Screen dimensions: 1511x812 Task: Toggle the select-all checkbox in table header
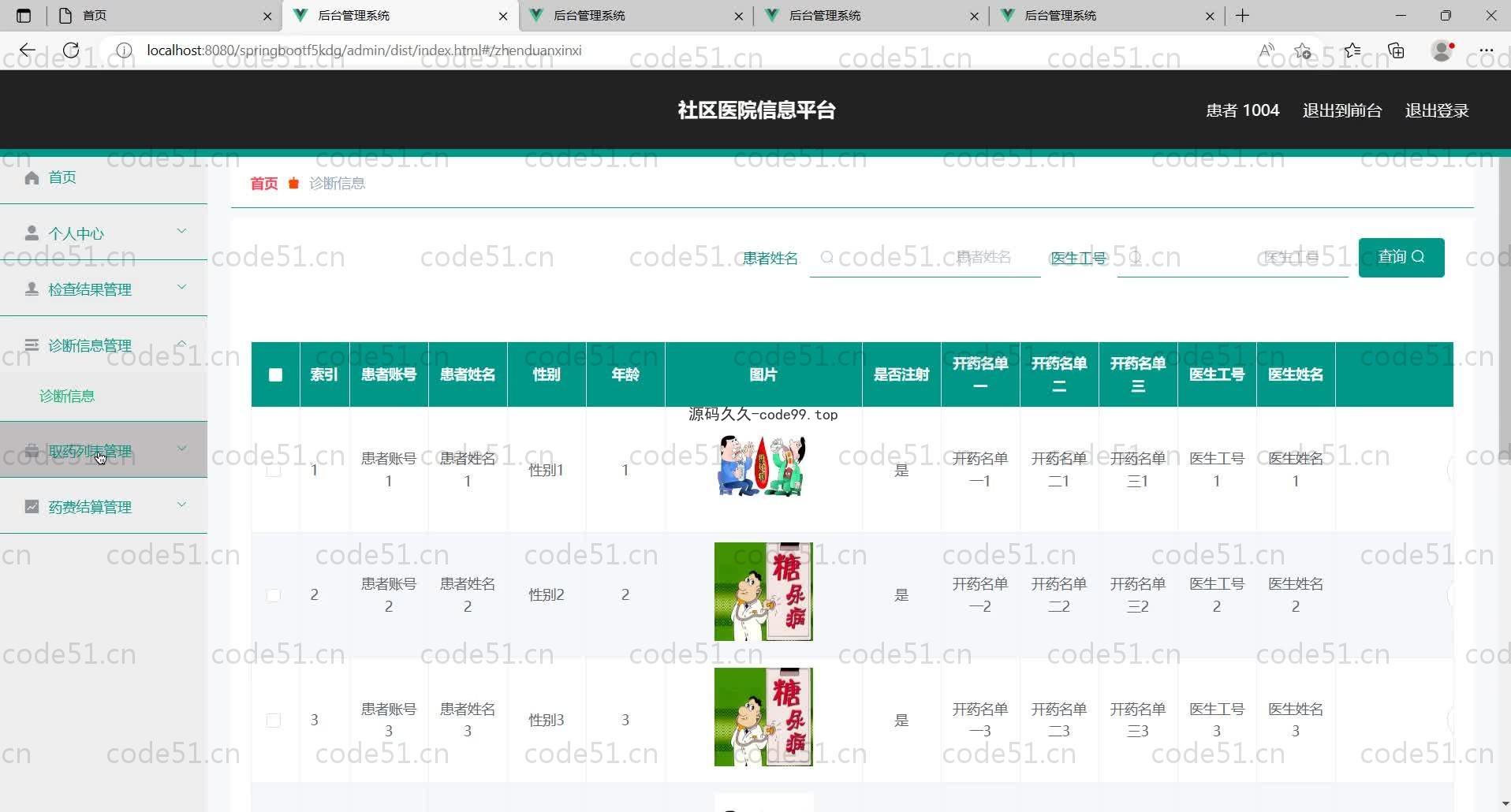click(x=275, y=374)
